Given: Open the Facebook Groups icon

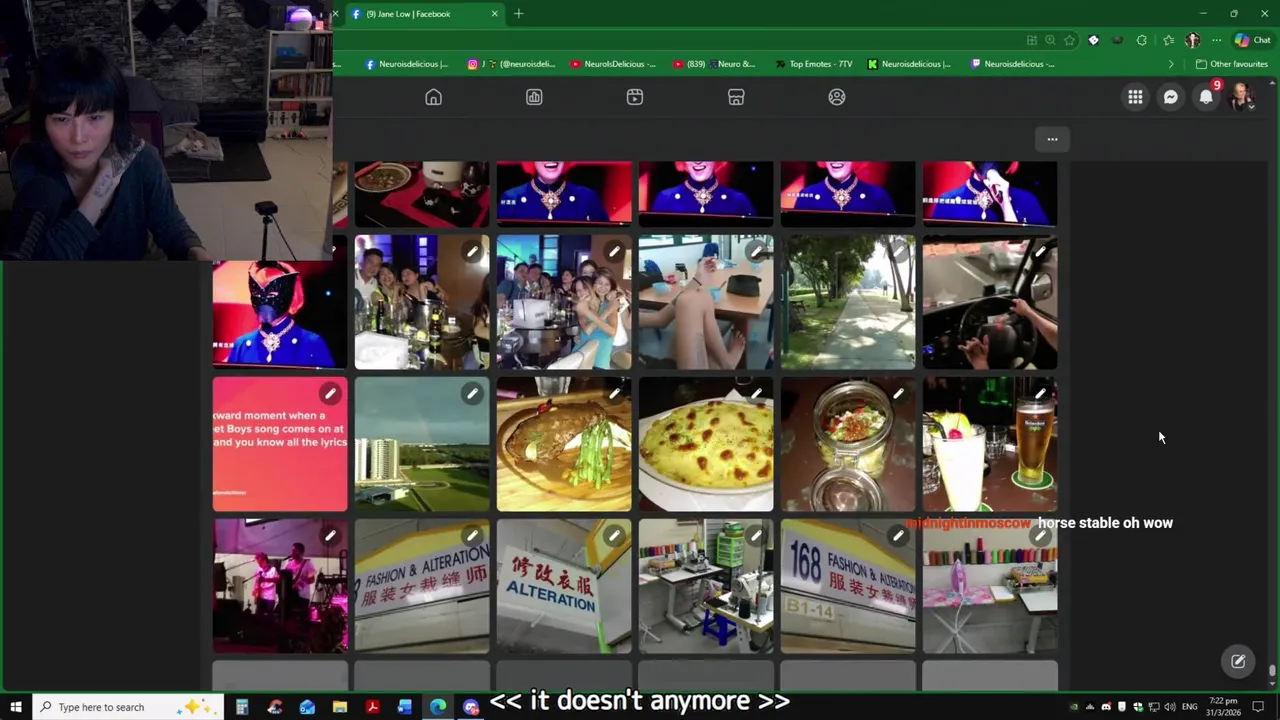Looking at the screenshot, I should 837,97.
